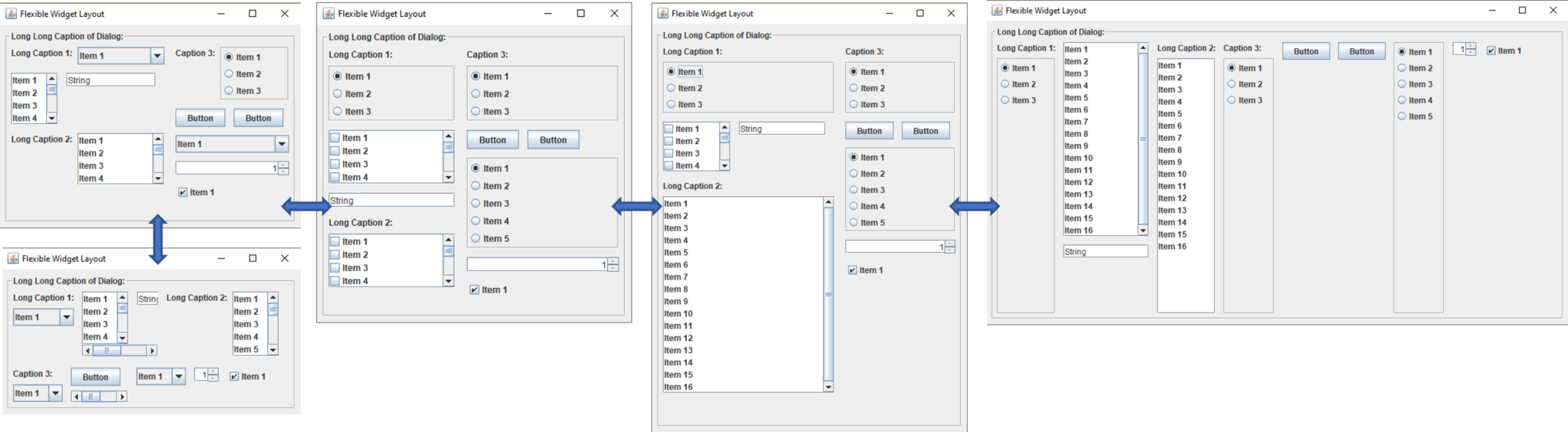Select Long Caption 1 radio Item 2 in the widest window

pos(1005,84)
